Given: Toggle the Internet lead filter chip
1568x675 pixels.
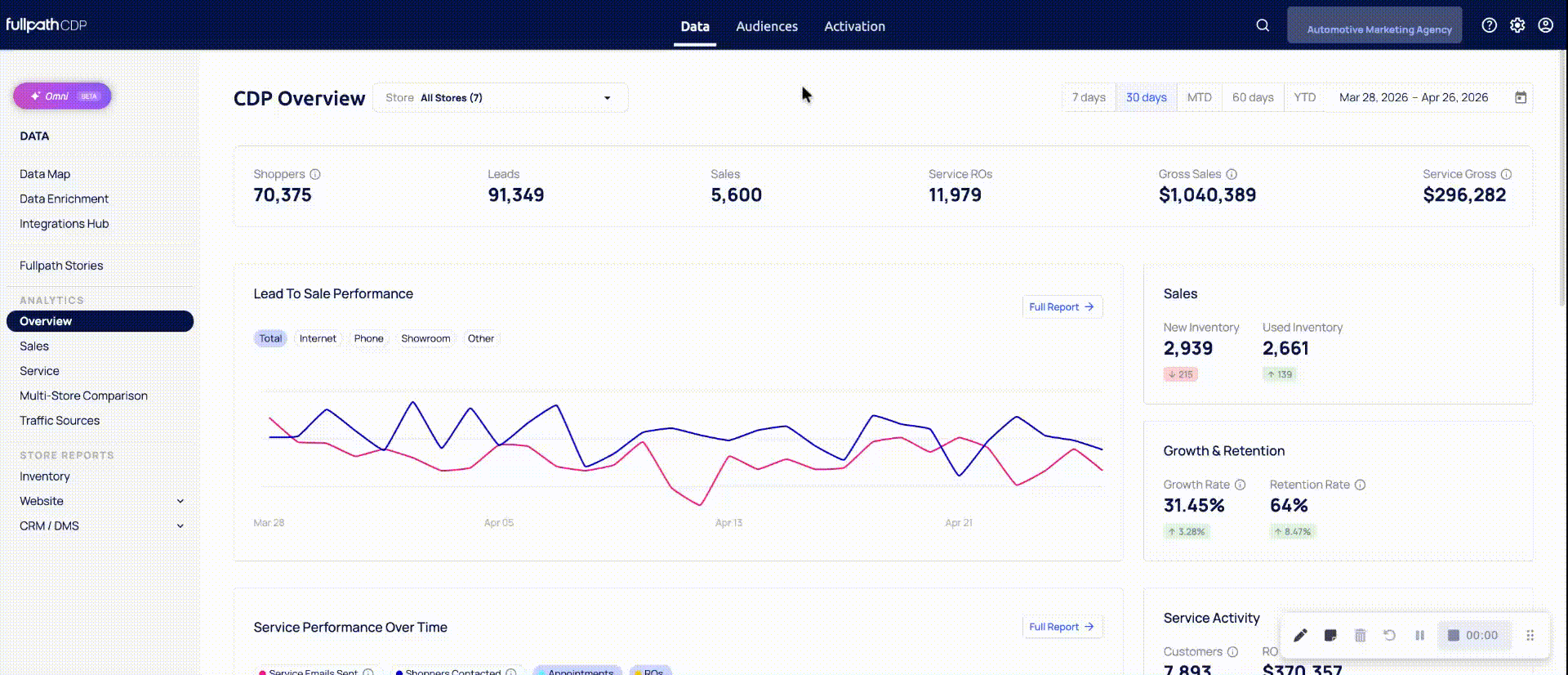Looking at the screenshot, I should tap(318, 338).
